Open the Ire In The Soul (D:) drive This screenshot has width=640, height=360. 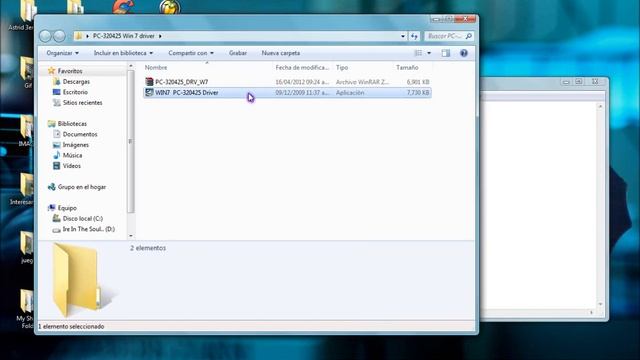click(89, 229)
